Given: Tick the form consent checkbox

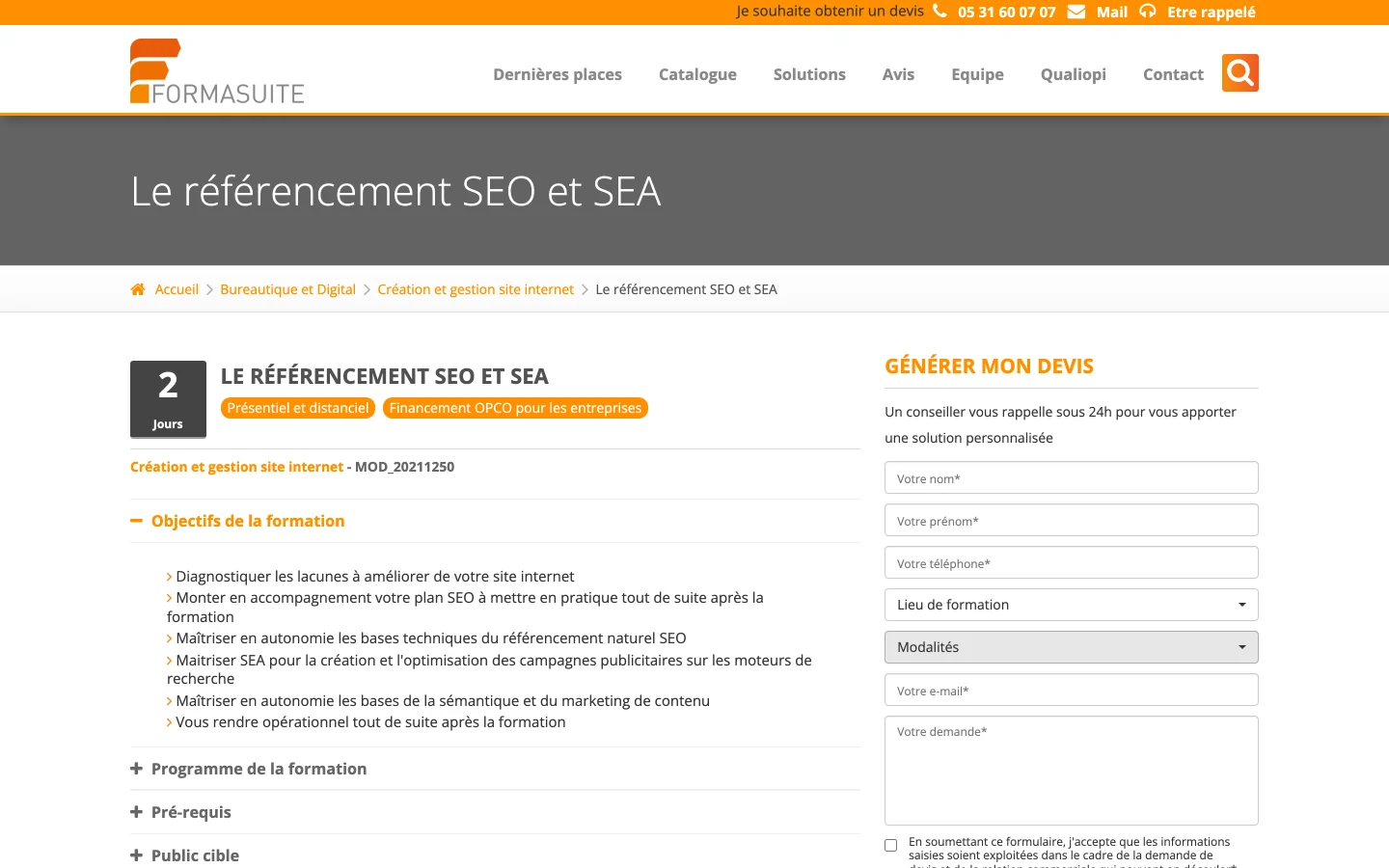Looking at the screenshot, I should 890,846.
